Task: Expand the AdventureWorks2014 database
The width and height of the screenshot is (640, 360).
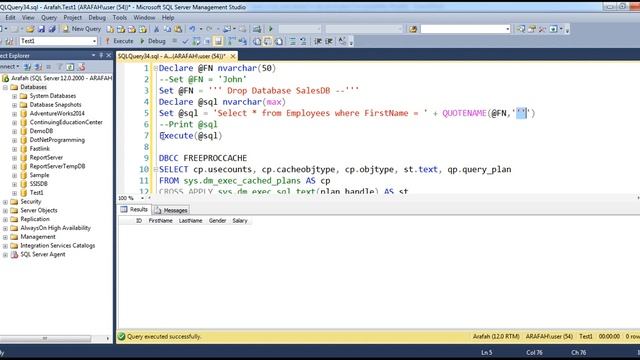Action: tap(14, 113)
